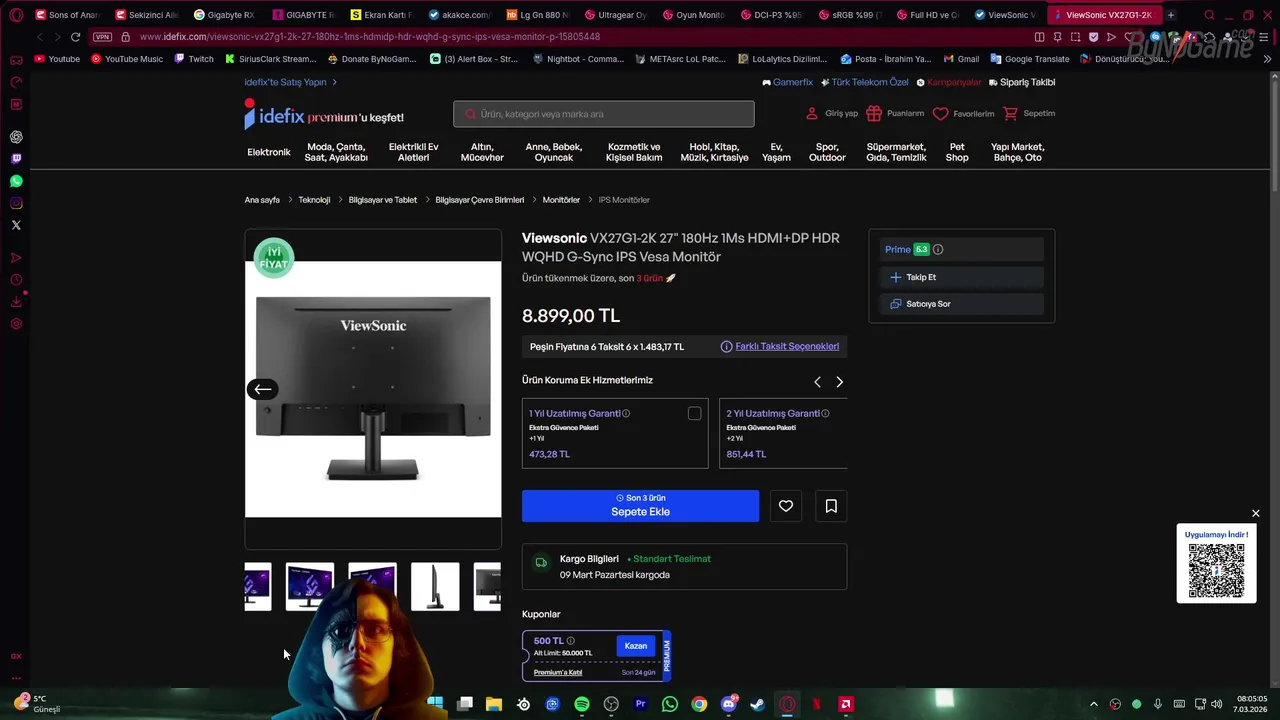Screen dimensions: 1280x720
Task: Click info icon beside 2 Yıl Uzatılmış Garanti
Action: click(x=825, y=413)
